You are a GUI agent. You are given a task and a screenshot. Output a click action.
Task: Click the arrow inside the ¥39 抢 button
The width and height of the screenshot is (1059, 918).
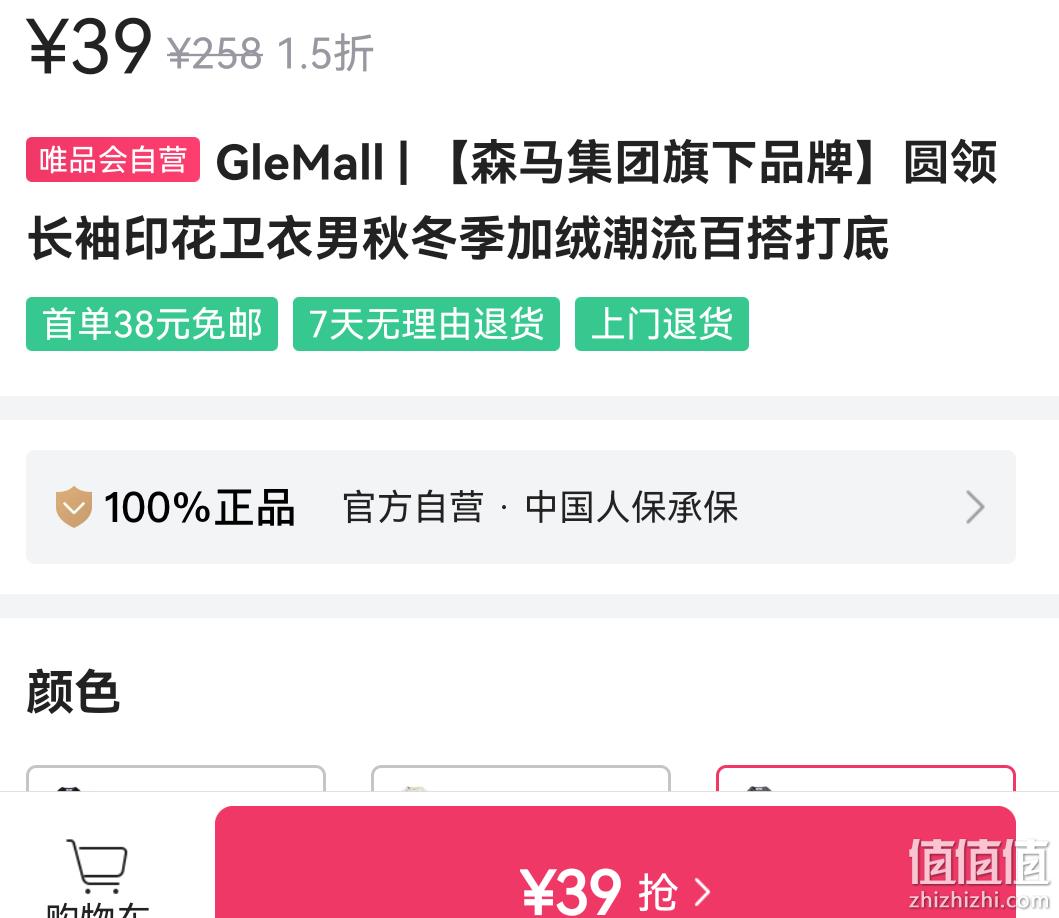tap(703, 892)
